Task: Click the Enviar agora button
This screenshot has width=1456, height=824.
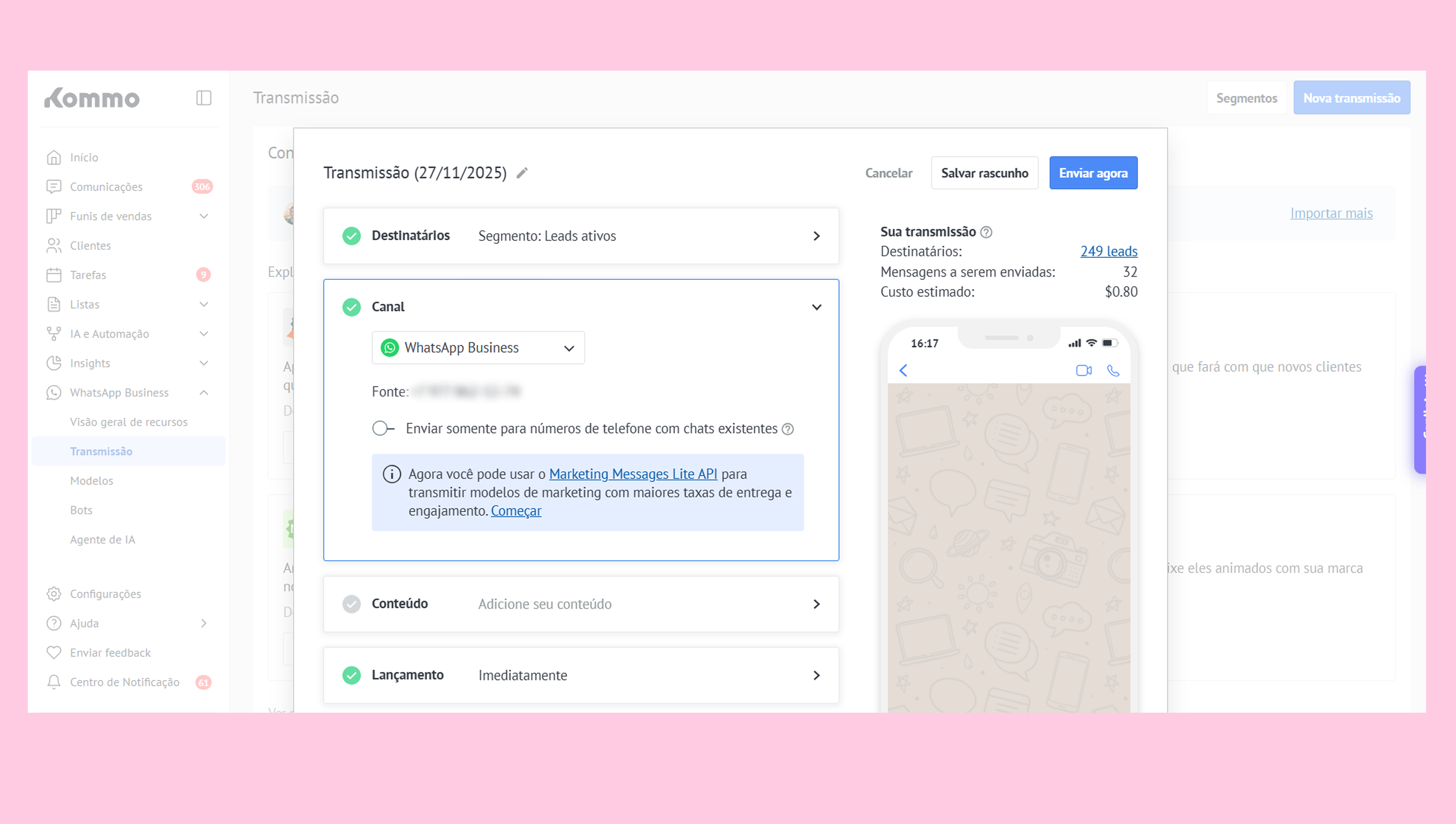Action: tap(1093, 173)
